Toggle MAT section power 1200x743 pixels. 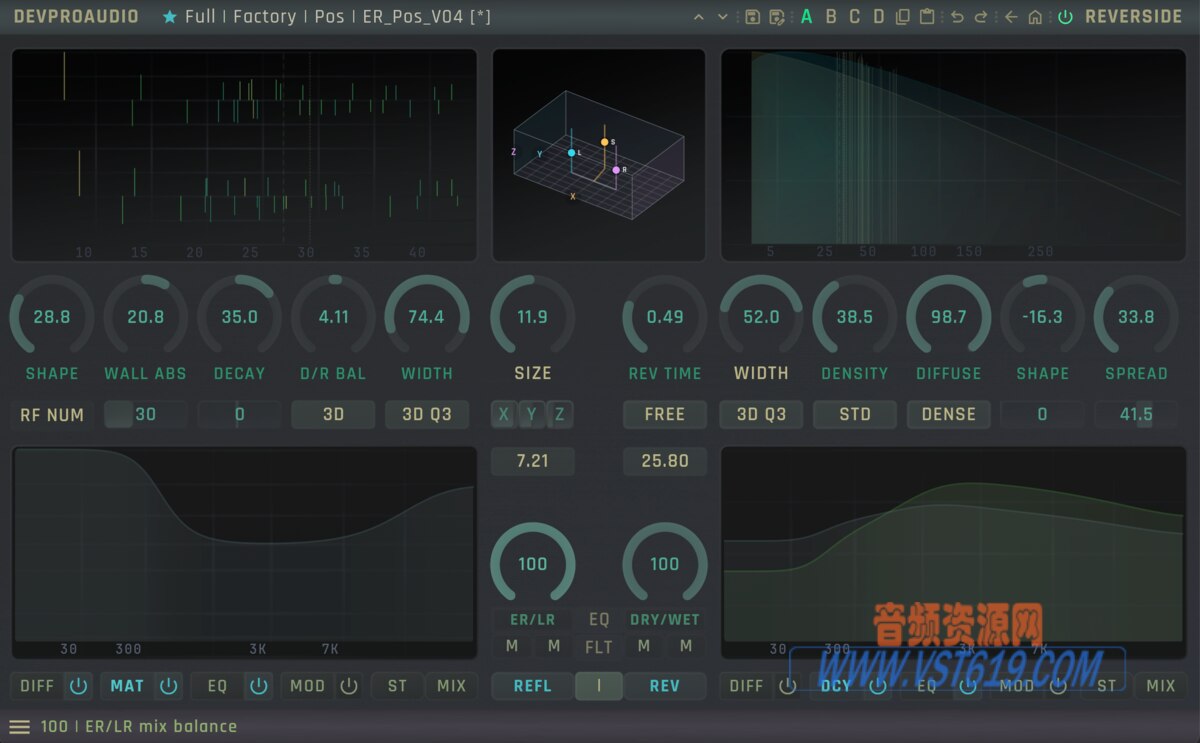tap(169, 686)
